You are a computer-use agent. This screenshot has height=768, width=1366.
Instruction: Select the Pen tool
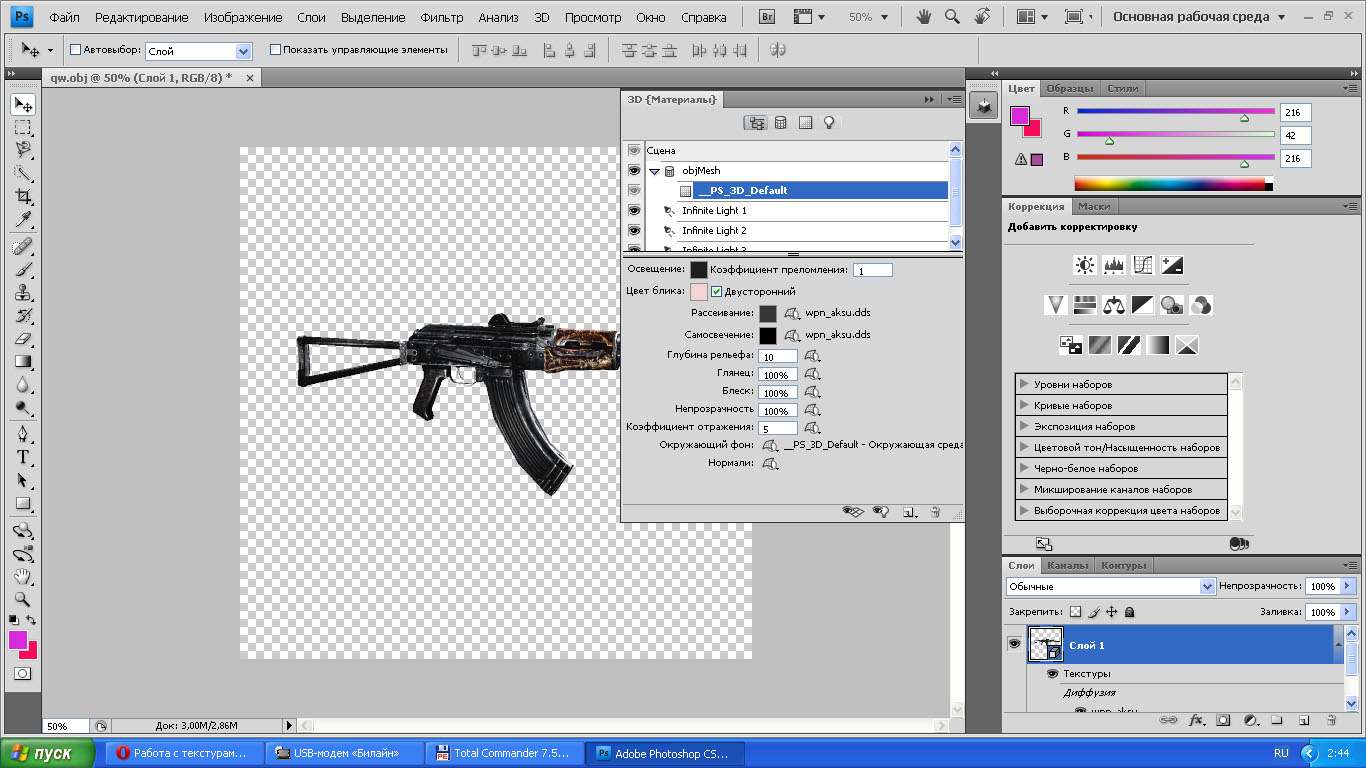pyautogui.click(x=23, y=434)
